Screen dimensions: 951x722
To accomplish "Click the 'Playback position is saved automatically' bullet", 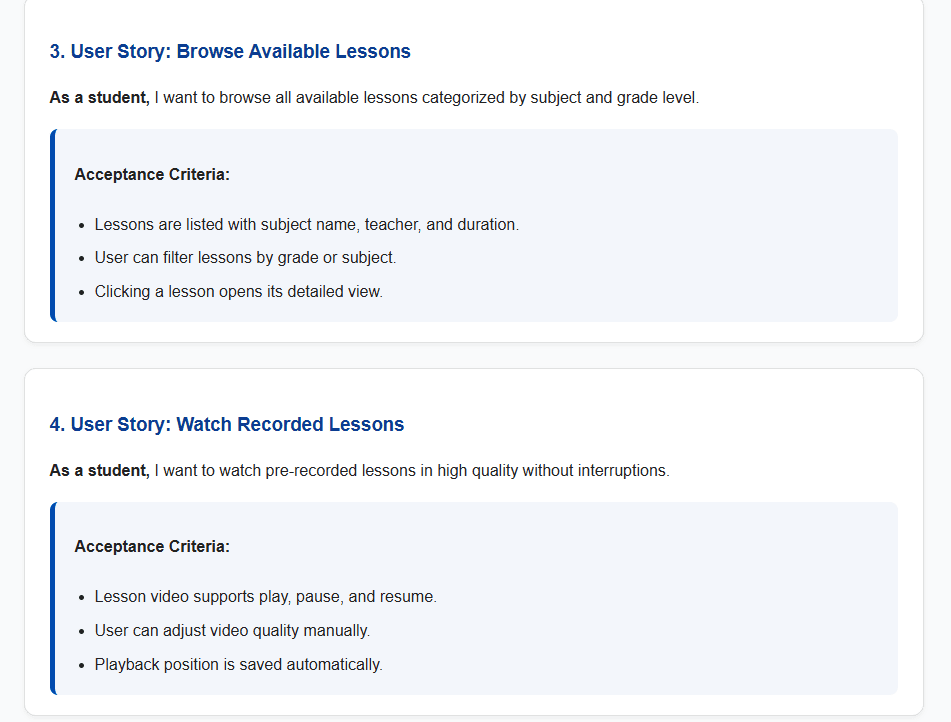I will pos(238,664).
